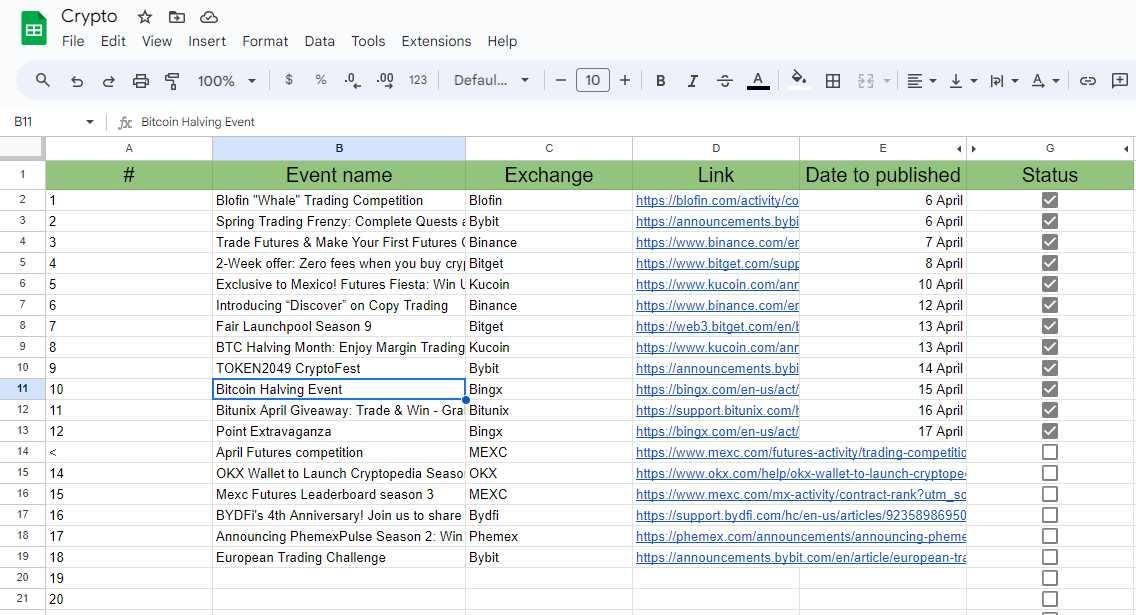Check status for Mexc Futures Leaderboard

point(1050,494)
